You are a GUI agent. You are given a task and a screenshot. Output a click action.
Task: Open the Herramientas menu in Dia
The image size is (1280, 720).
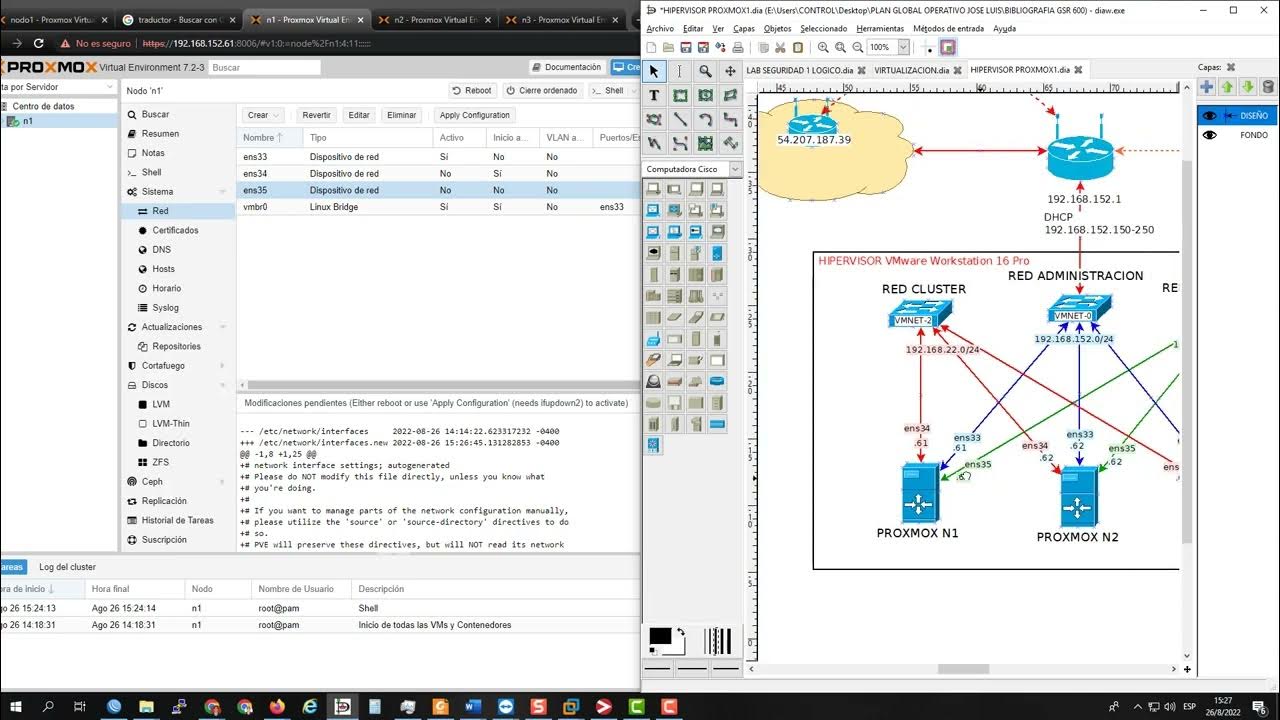880,29
